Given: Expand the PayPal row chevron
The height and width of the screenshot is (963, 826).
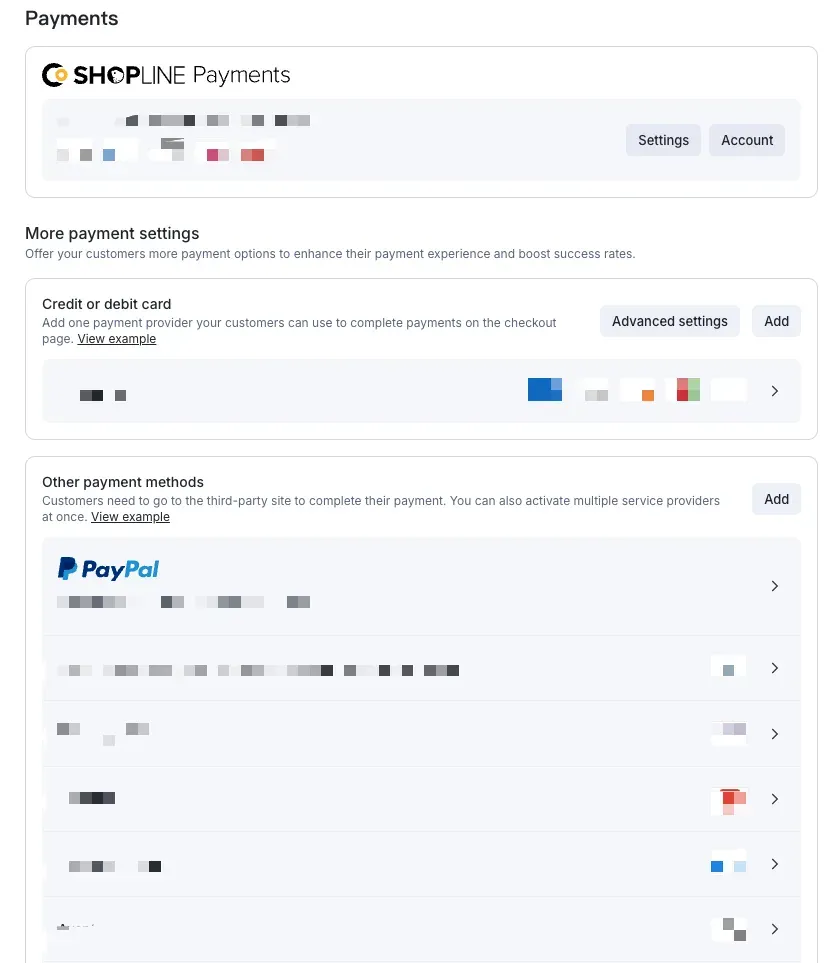Looking at the screenshot, I should (775, 586).
